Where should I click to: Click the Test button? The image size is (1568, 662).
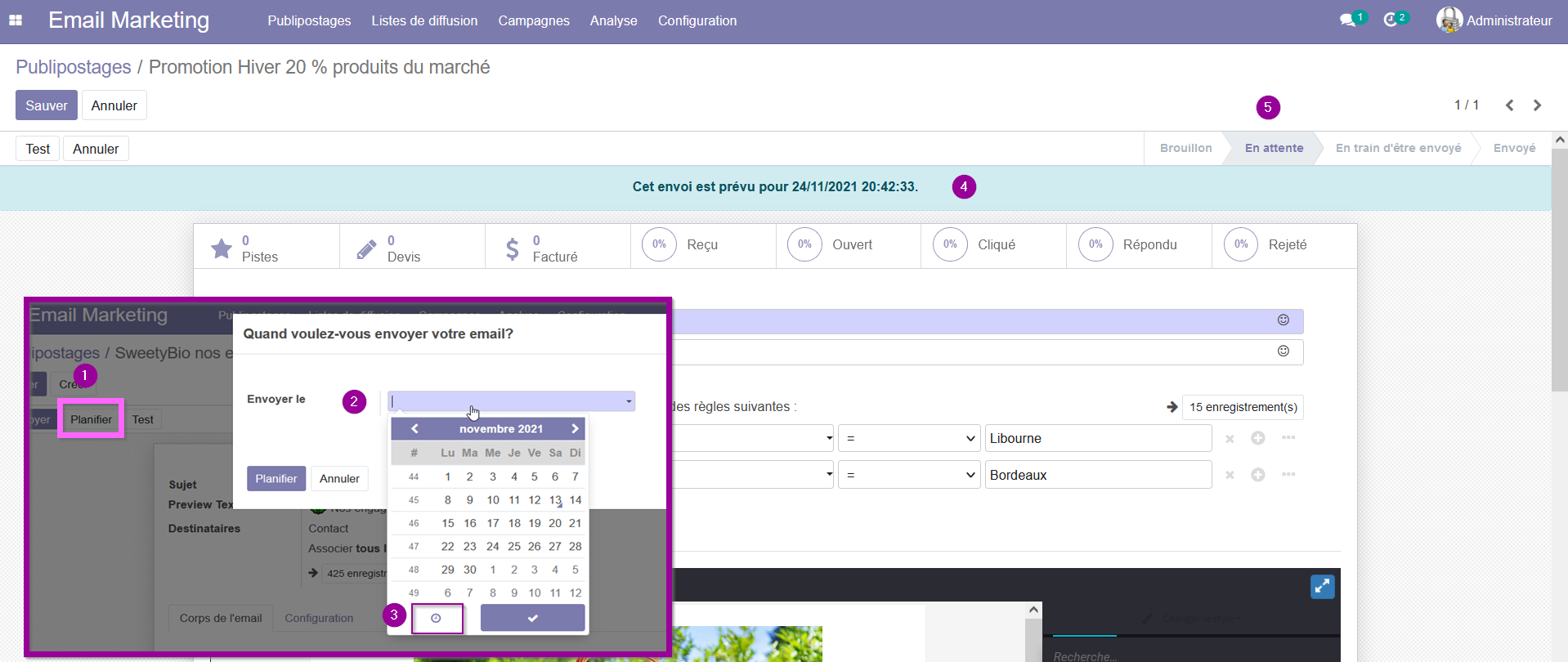pyautogui.click(x=38, y=149)
